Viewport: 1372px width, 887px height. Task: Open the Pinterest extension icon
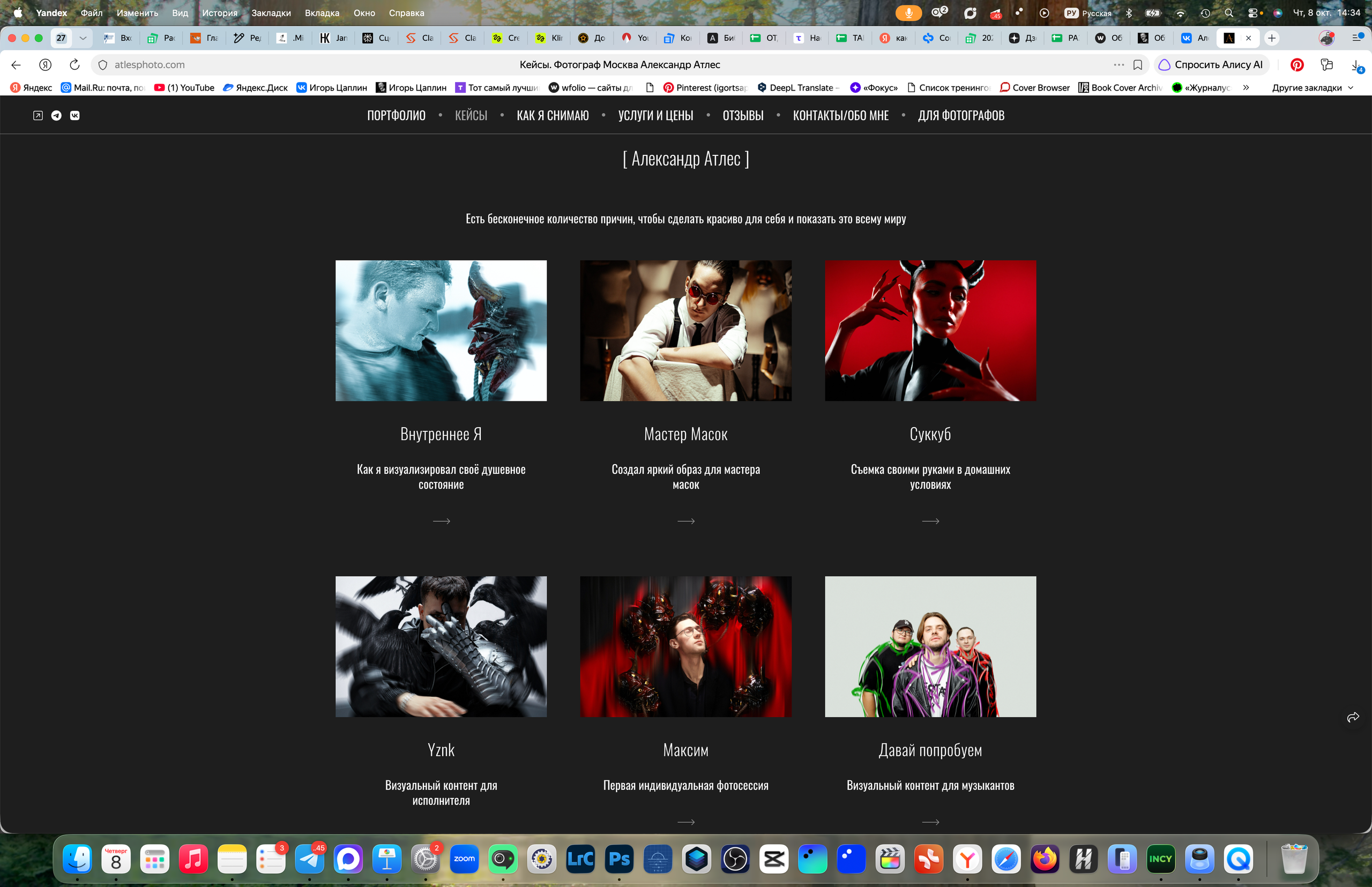click(1297, 64)
